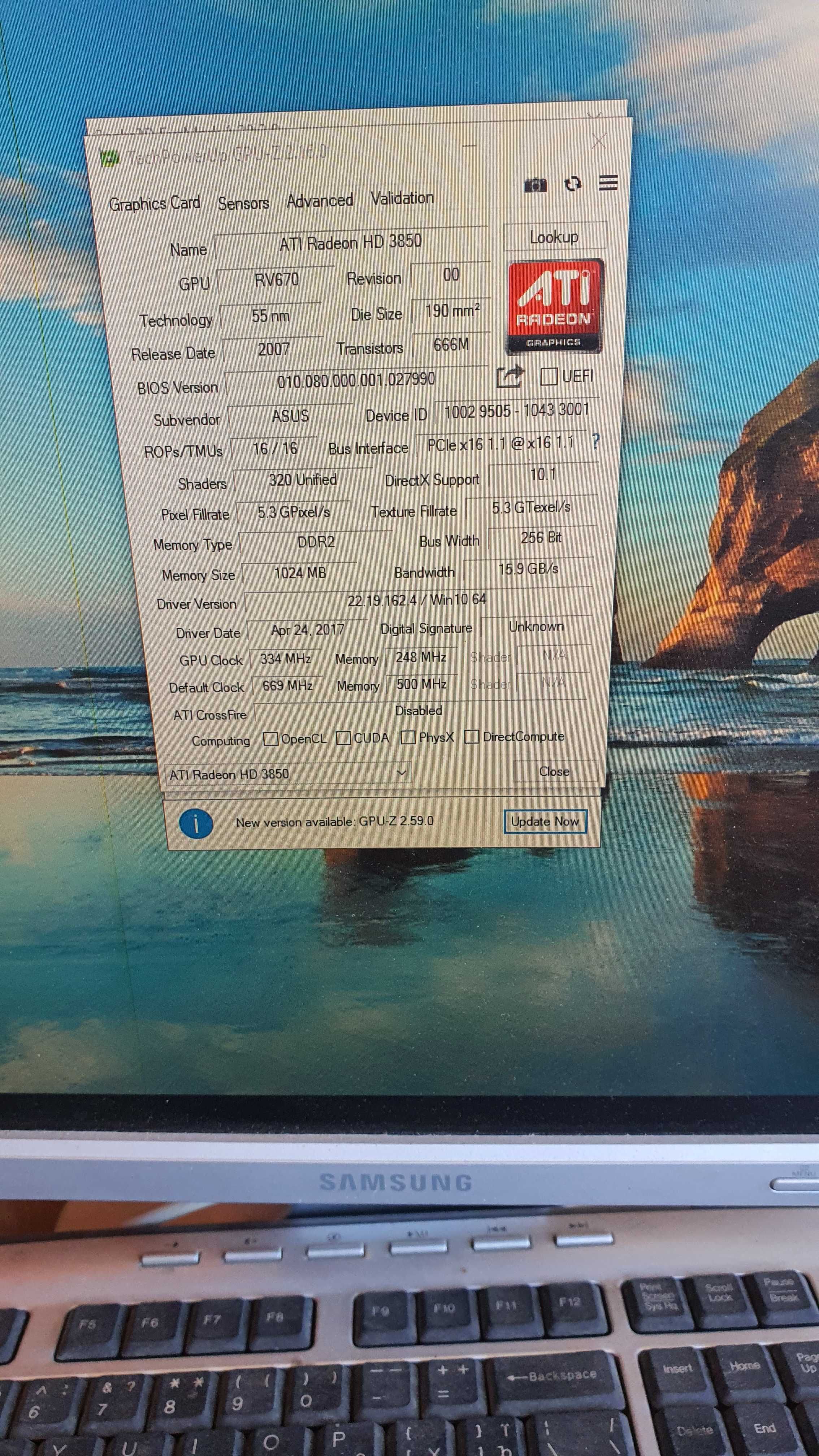The image size is (819, 1456).
Task: Toggle the OpenCL checkbox
Action: pyautogui.click(x=271, y=739)
